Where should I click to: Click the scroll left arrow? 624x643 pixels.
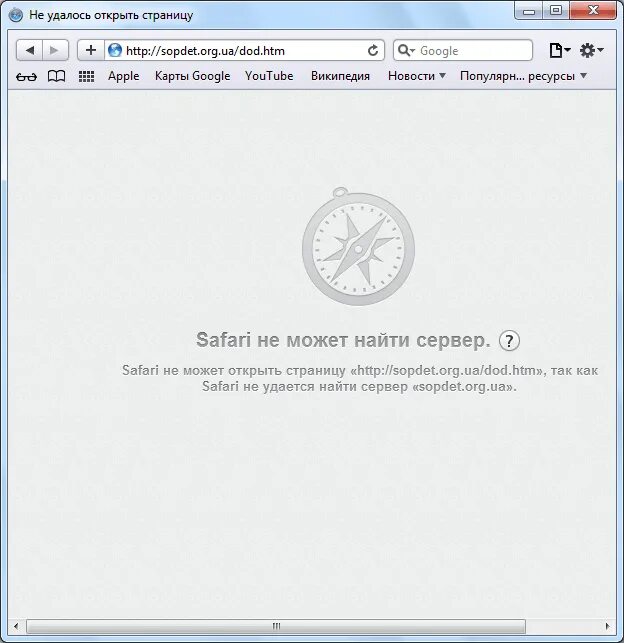point(16,626)
